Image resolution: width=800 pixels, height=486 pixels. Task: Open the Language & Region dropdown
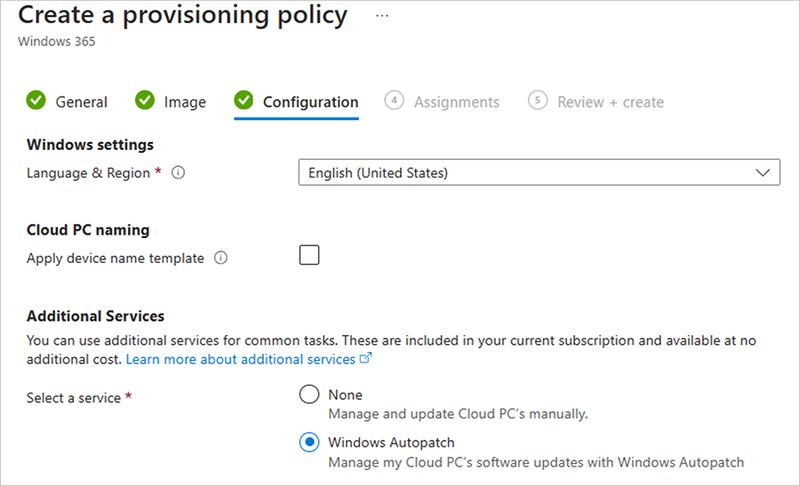539,172
